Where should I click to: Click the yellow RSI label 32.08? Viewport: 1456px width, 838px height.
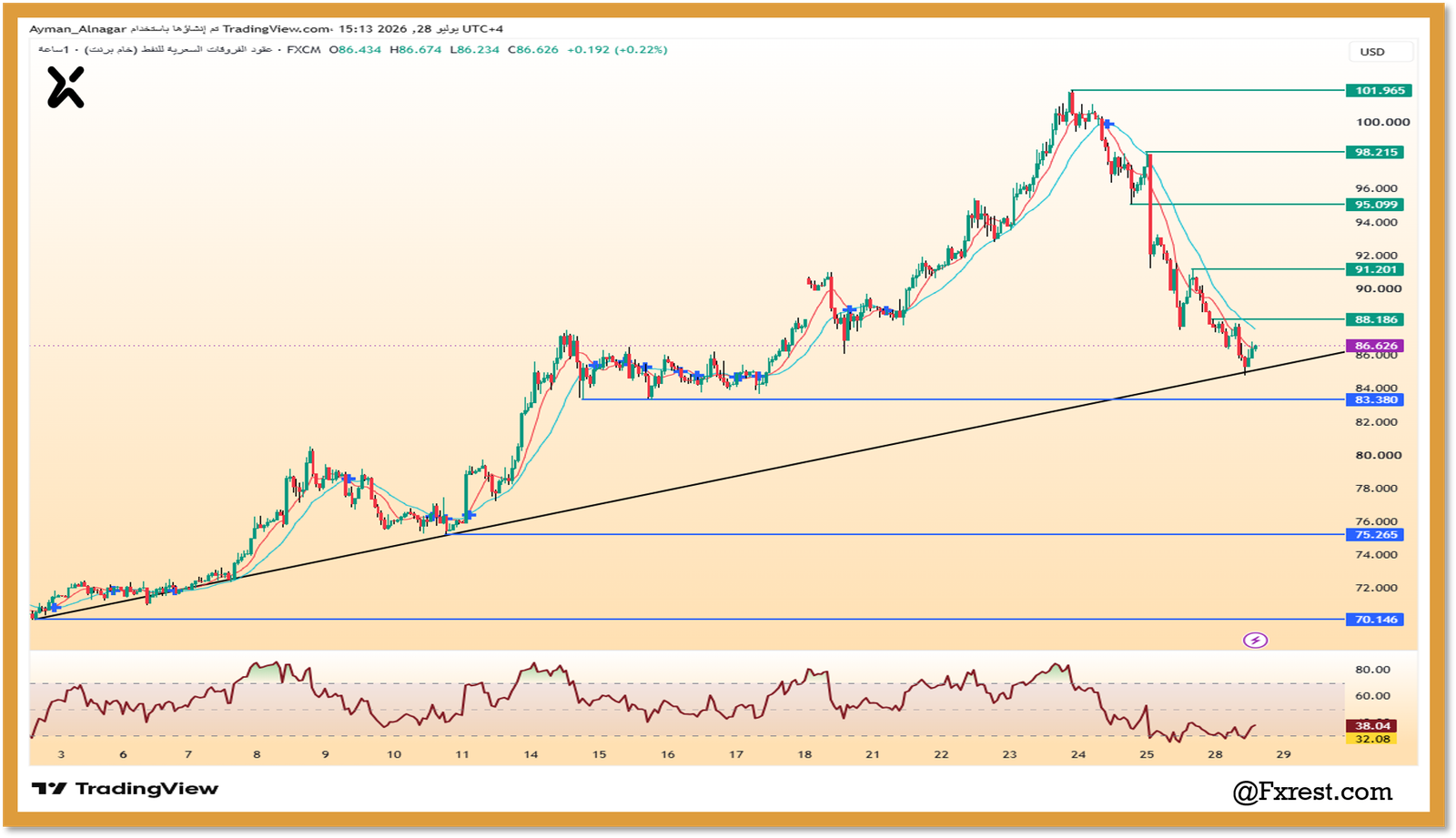[x=1371, y=739]
